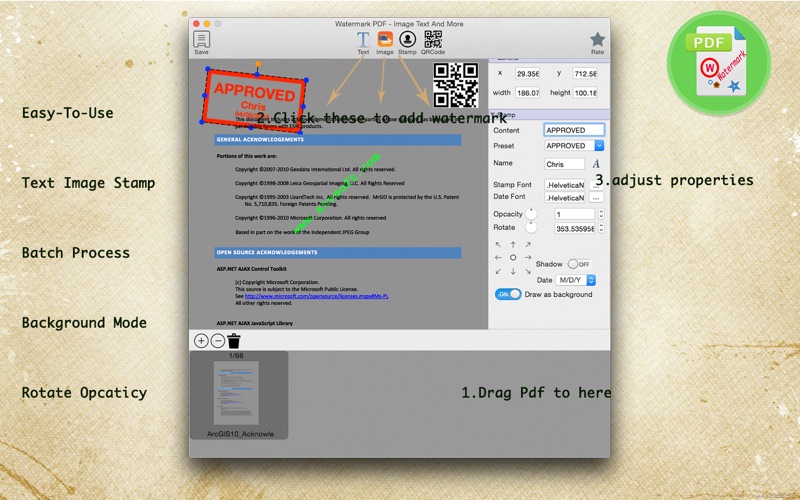Click the Rate star icon
Screen dimensions: 800x500
597,39
